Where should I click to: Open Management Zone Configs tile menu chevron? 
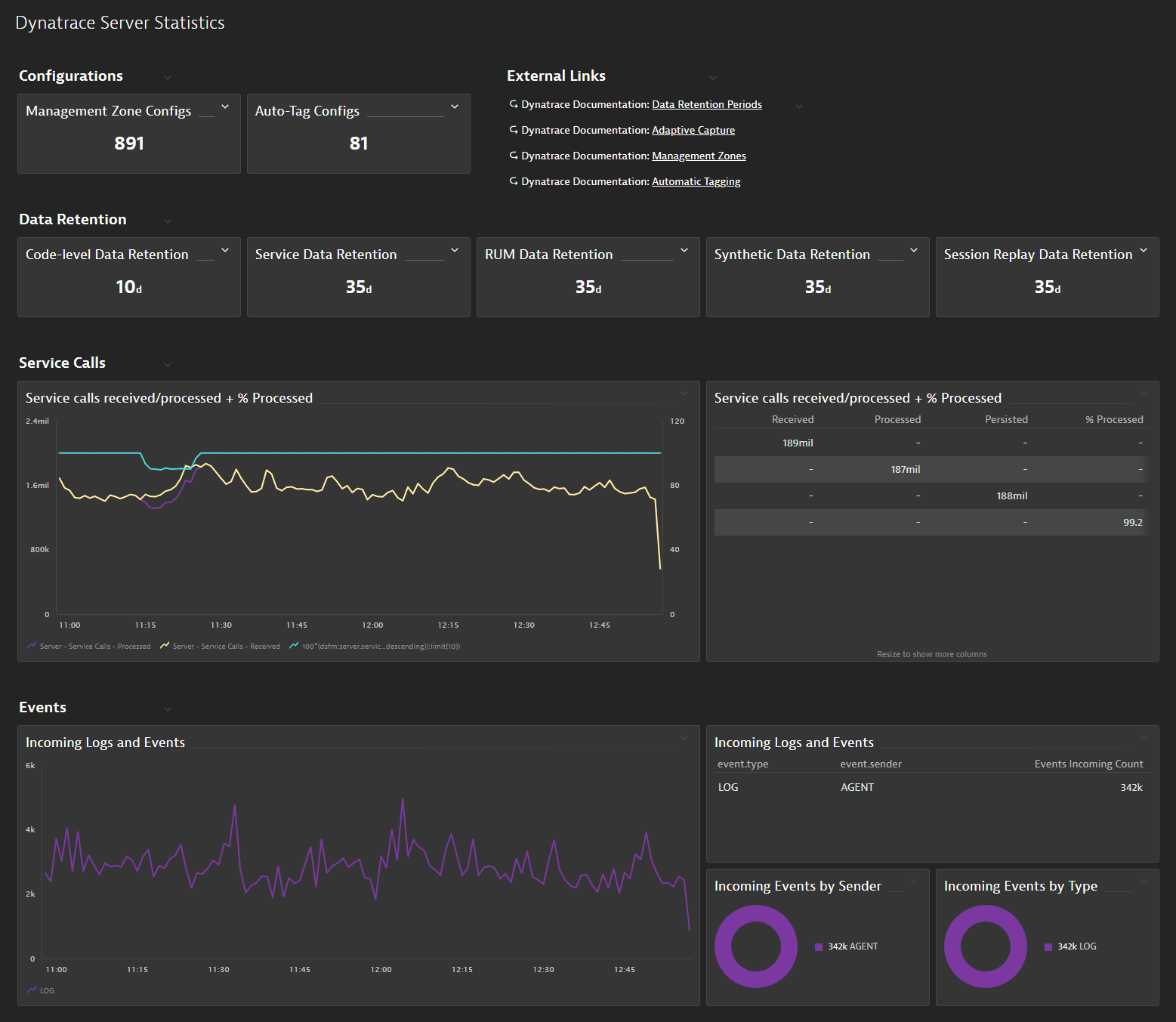point(225,107)
